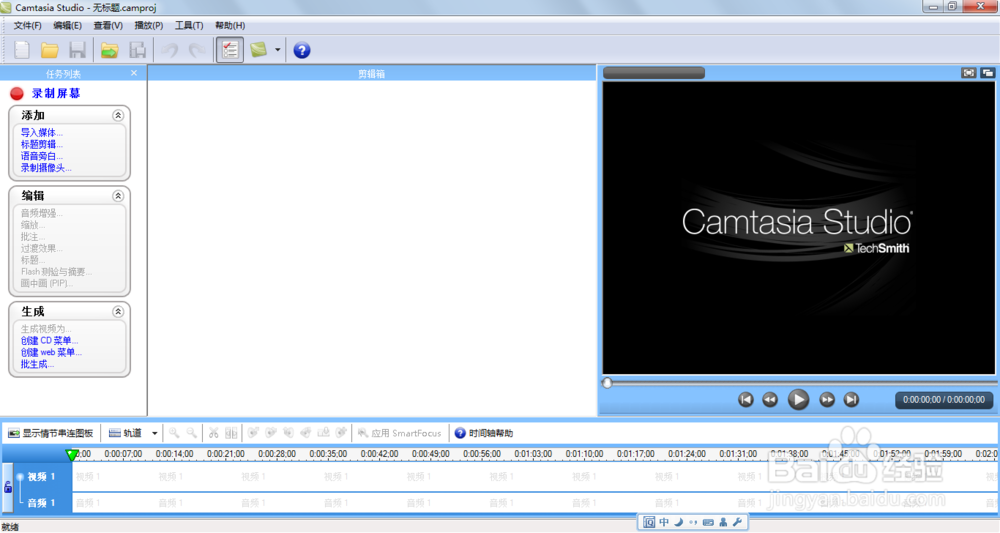Open 时间轴帮助 timeline help
The height and width of the screenshot is (533, 1000).
[483, 434]
